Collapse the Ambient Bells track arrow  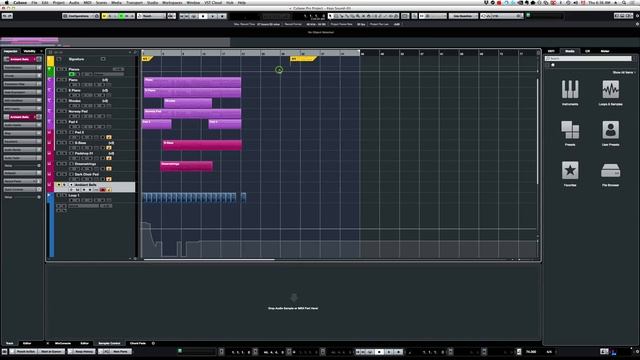coord(72,185)
